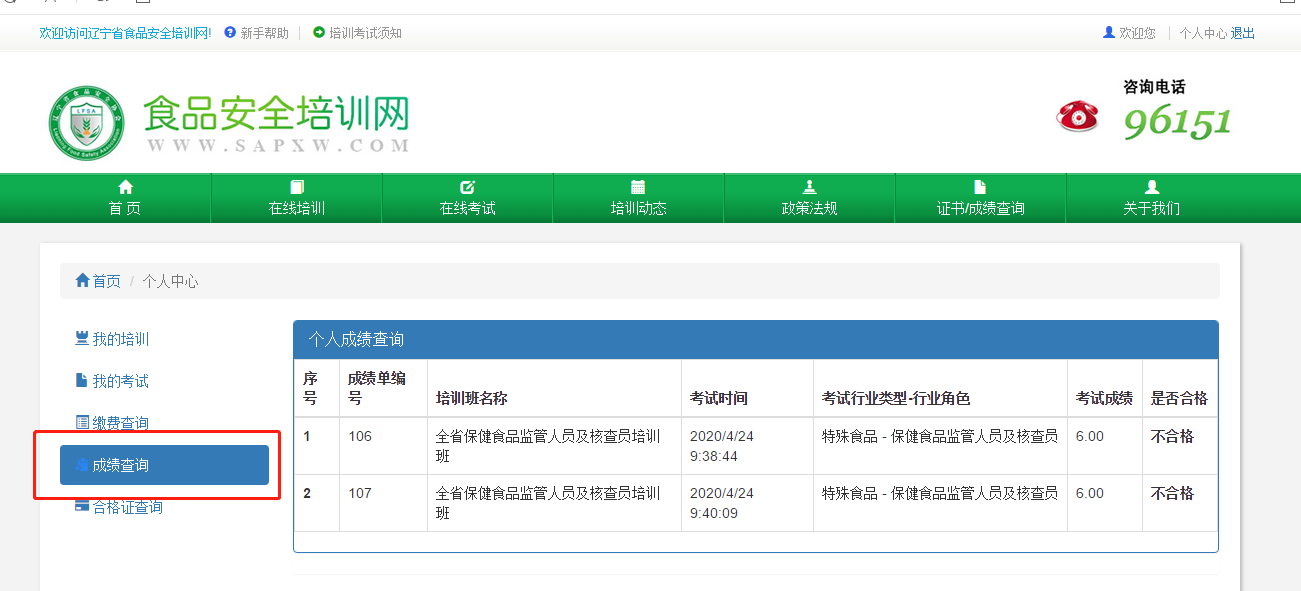Click the 培训动态 calendar icon

tap(638, 187)
